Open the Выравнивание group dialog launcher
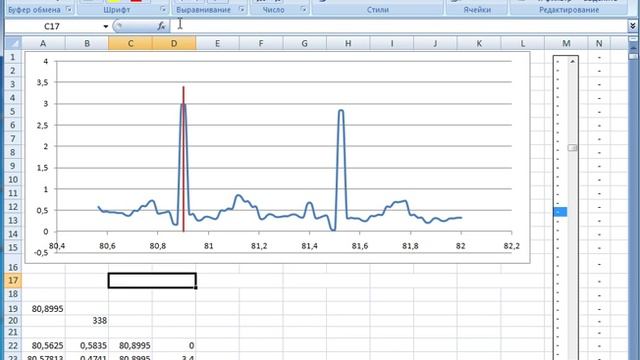The image size is (640, 360). pos(242,9)
